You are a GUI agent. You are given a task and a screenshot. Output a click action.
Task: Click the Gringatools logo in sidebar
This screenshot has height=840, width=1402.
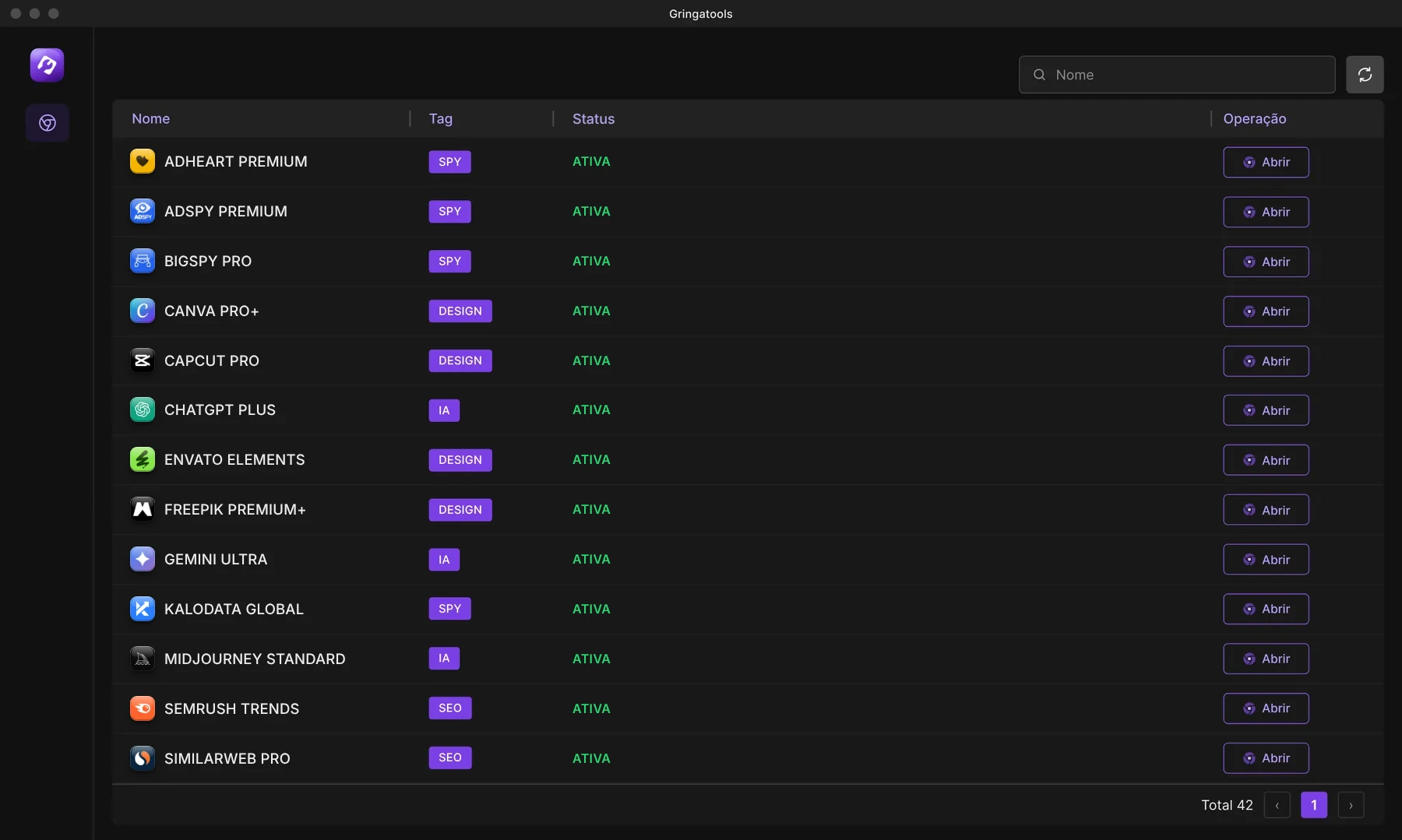click(47, 65)
